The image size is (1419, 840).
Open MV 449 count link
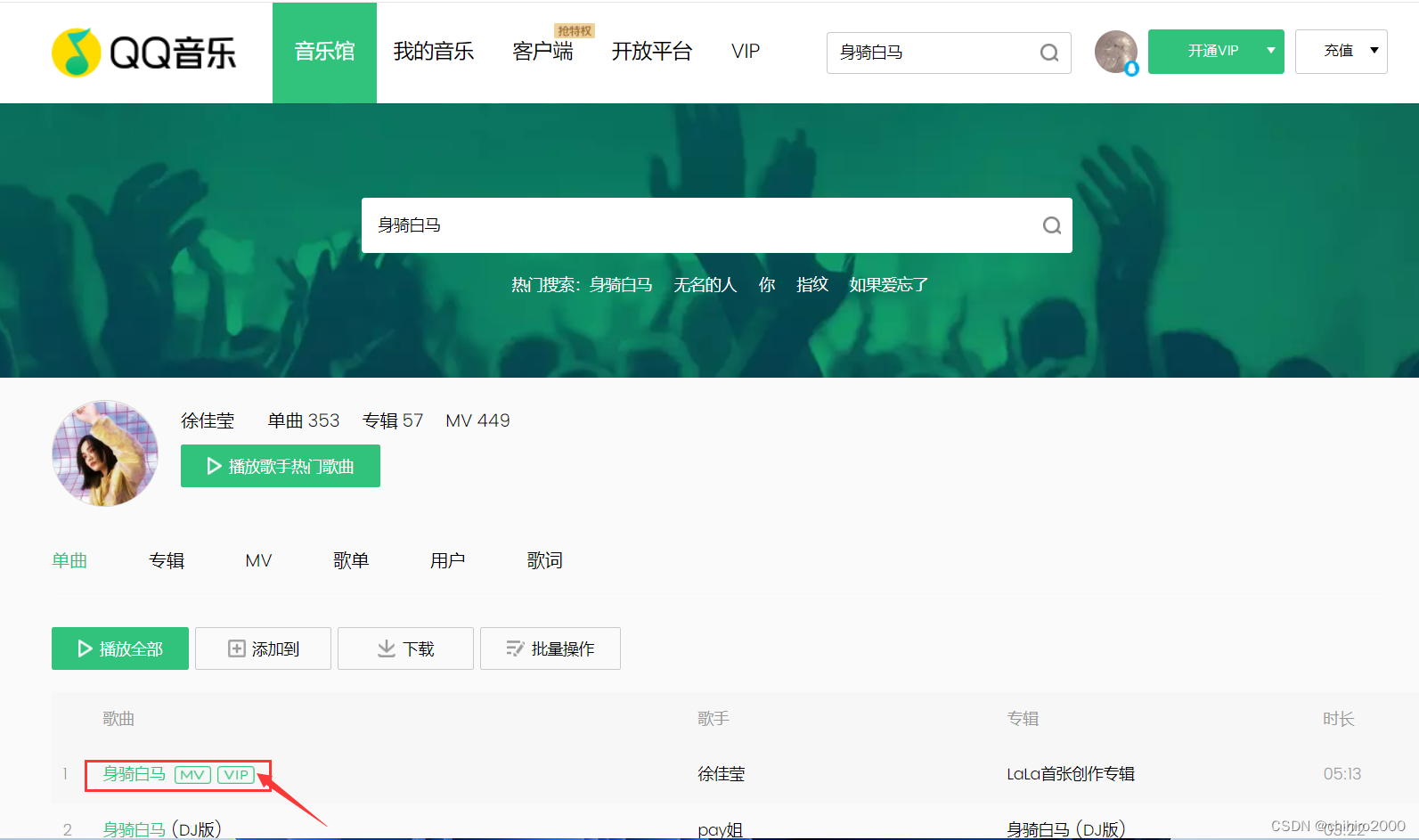(477, 420)
